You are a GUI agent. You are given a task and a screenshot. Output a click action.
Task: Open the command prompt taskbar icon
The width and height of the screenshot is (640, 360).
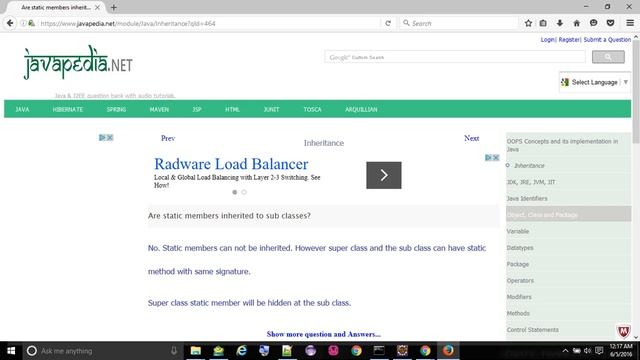pyautogui.click(x=379, y=351)
